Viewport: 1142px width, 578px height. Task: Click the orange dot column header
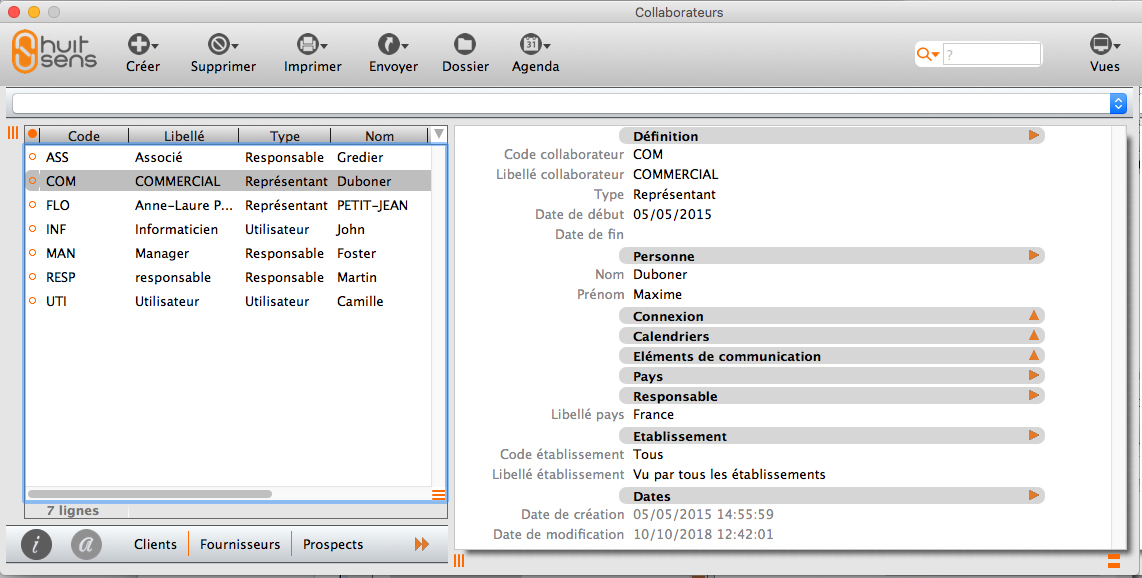click(x=32, y=135)
